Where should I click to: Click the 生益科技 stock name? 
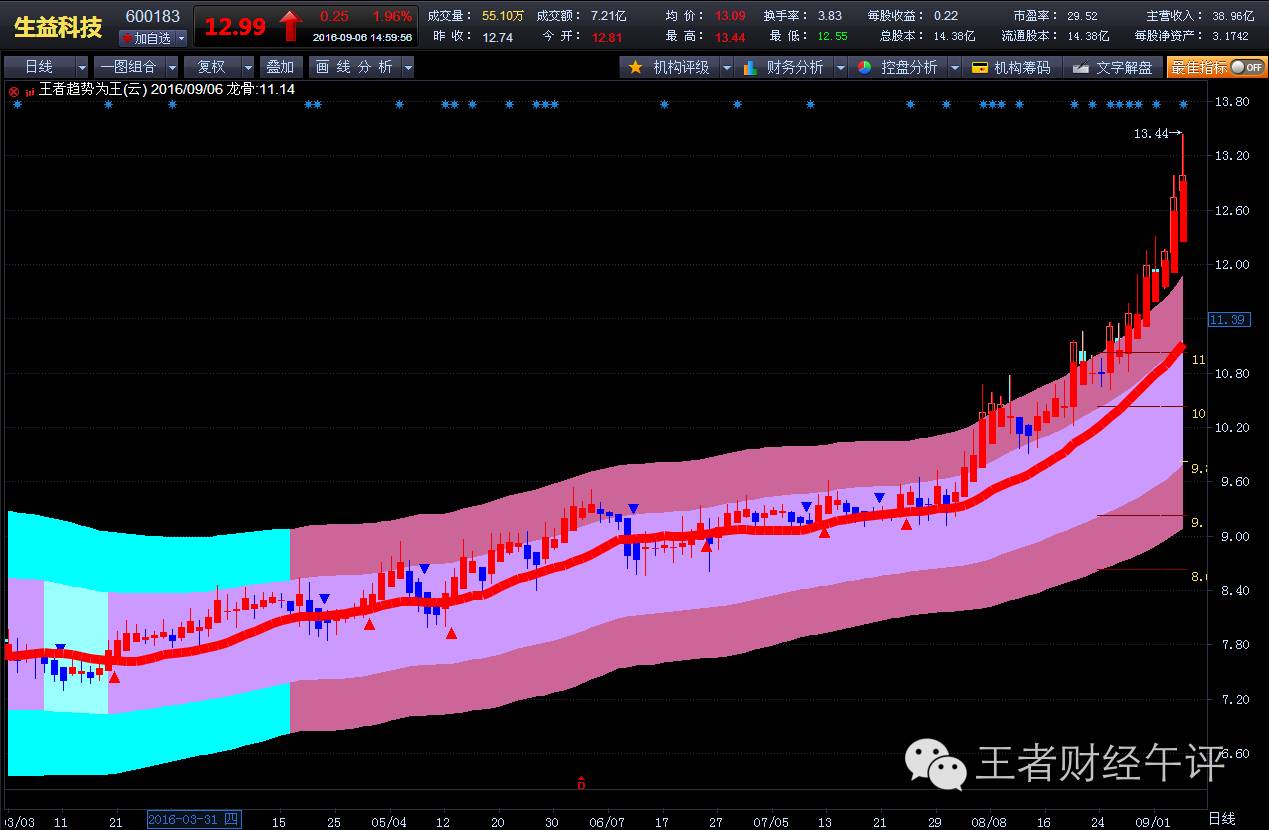[58, 27]
